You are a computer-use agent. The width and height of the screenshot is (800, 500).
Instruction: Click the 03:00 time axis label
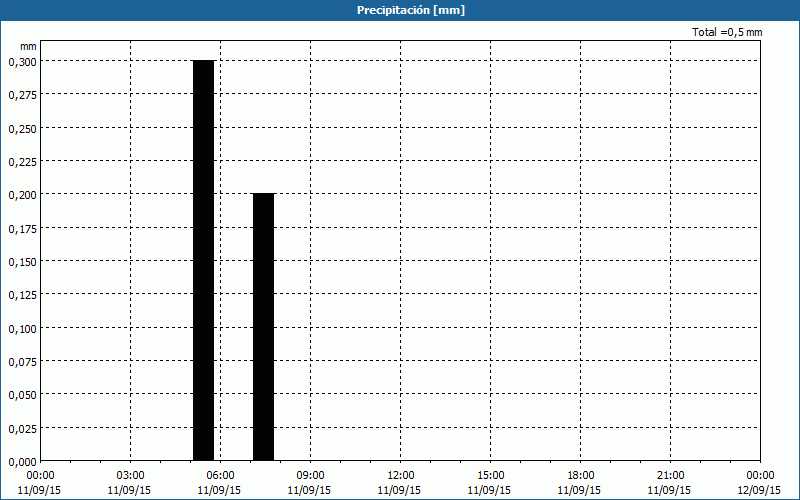[x=131, y=476]
